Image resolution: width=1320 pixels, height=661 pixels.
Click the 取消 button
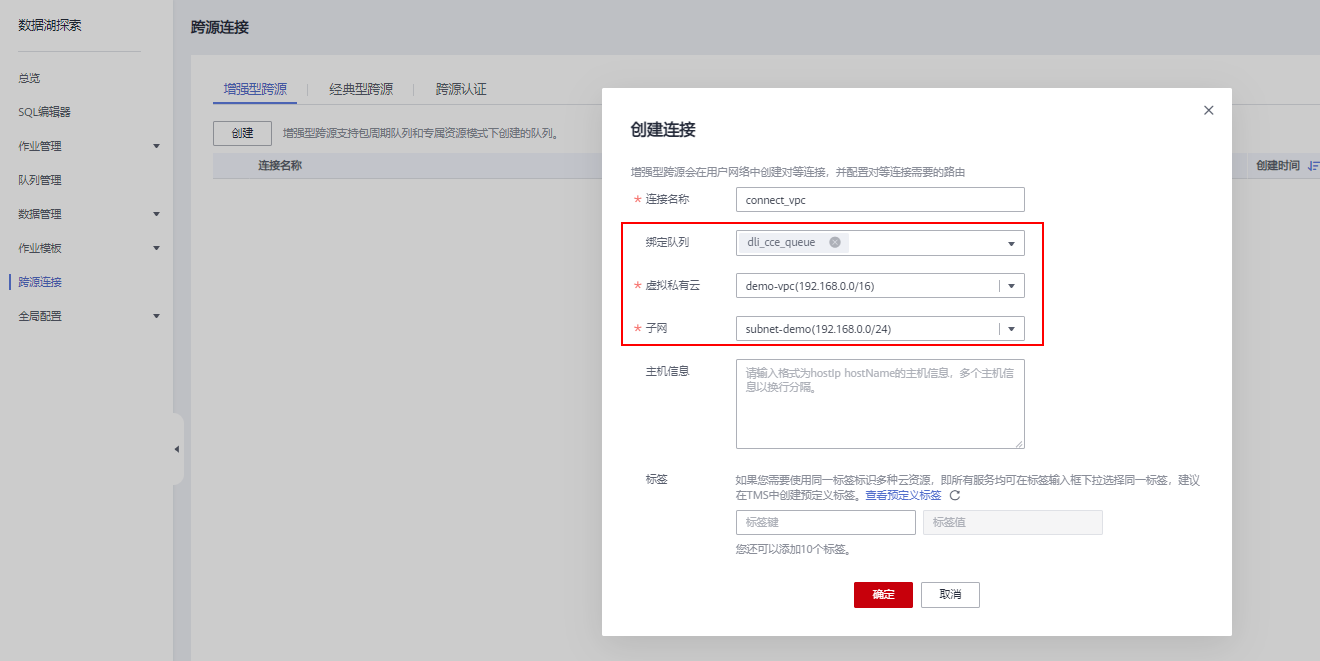(x=950, y=595)
